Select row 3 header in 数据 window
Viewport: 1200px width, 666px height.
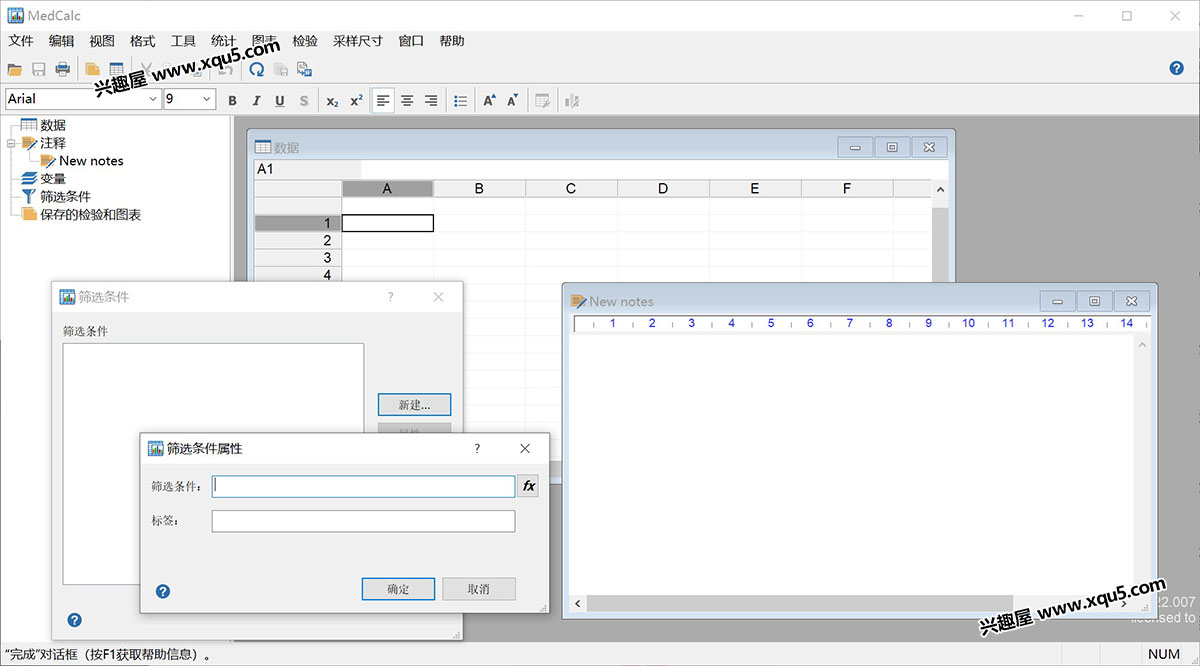click(298, 258)
